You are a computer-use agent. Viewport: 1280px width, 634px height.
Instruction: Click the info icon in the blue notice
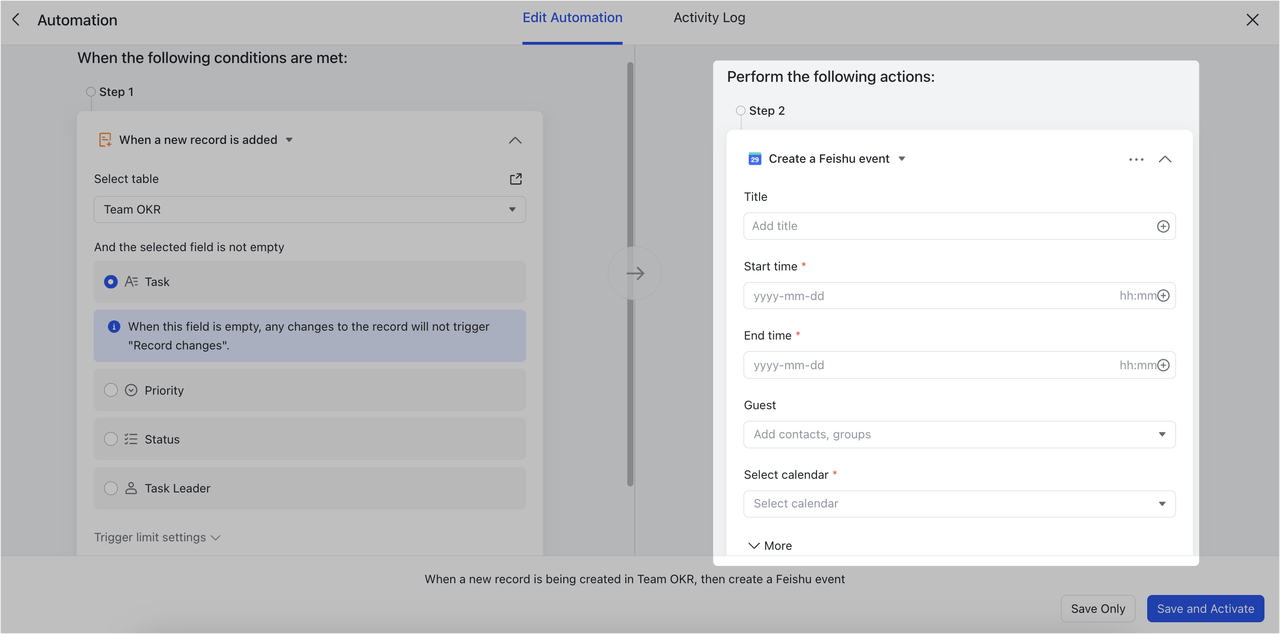click(114, 327)
